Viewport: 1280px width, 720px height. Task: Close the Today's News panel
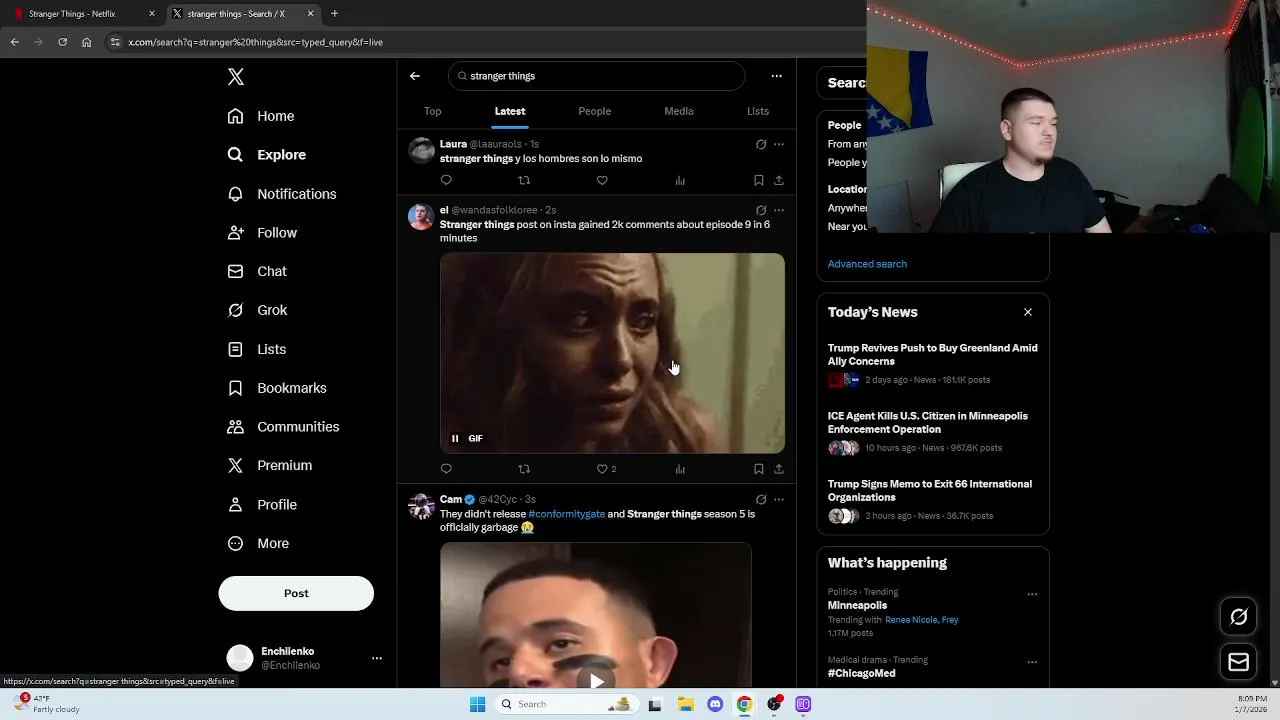[x=1028, y=312]
